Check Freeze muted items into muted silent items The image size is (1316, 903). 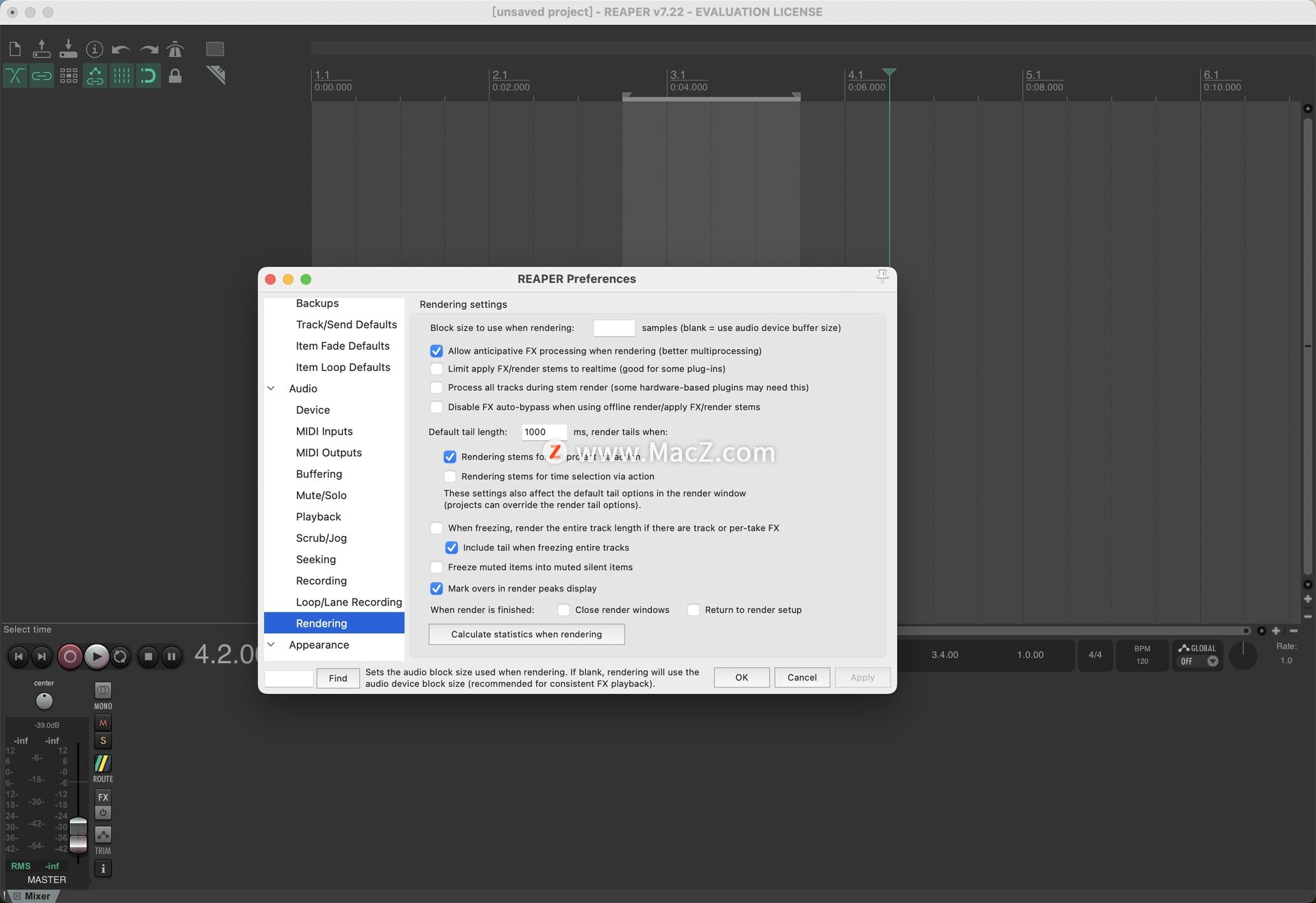(x=437, y=567)
